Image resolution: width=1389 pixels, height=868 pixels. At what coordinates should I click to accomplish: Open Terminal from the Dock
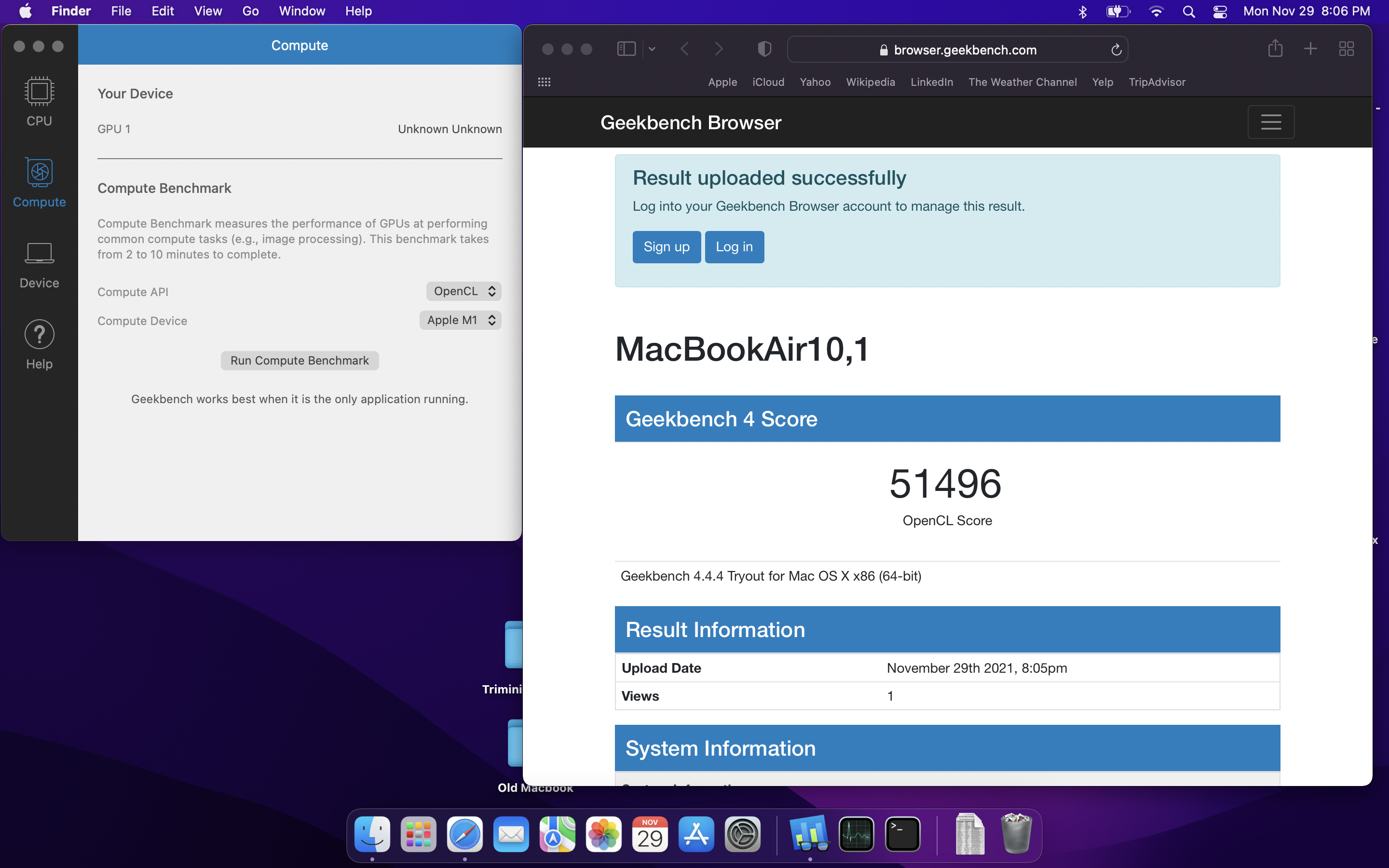pyautogui.click(x=903, y=834)
